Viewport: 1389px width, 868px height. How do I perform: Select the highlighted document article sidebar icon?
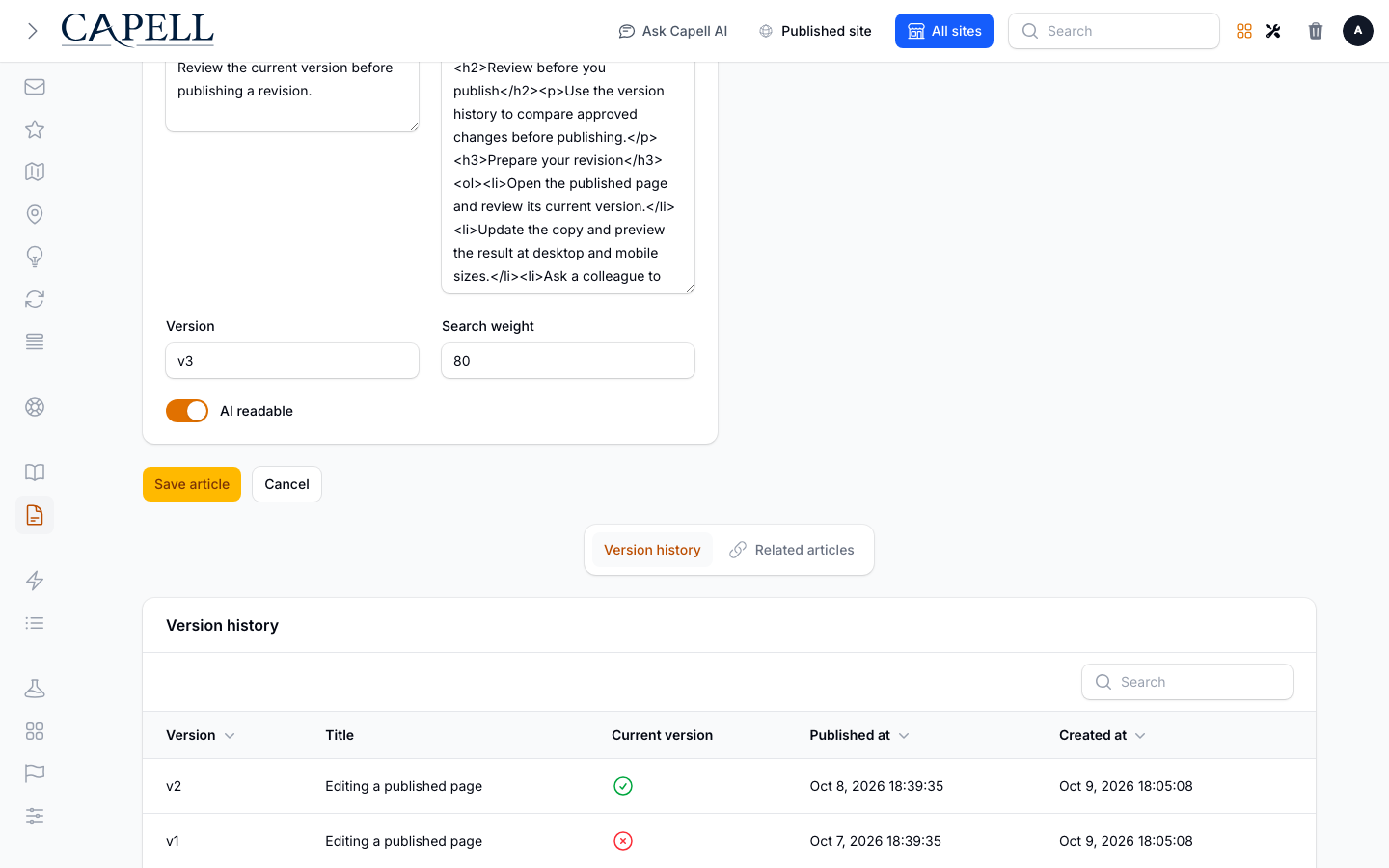click(35, 515)
